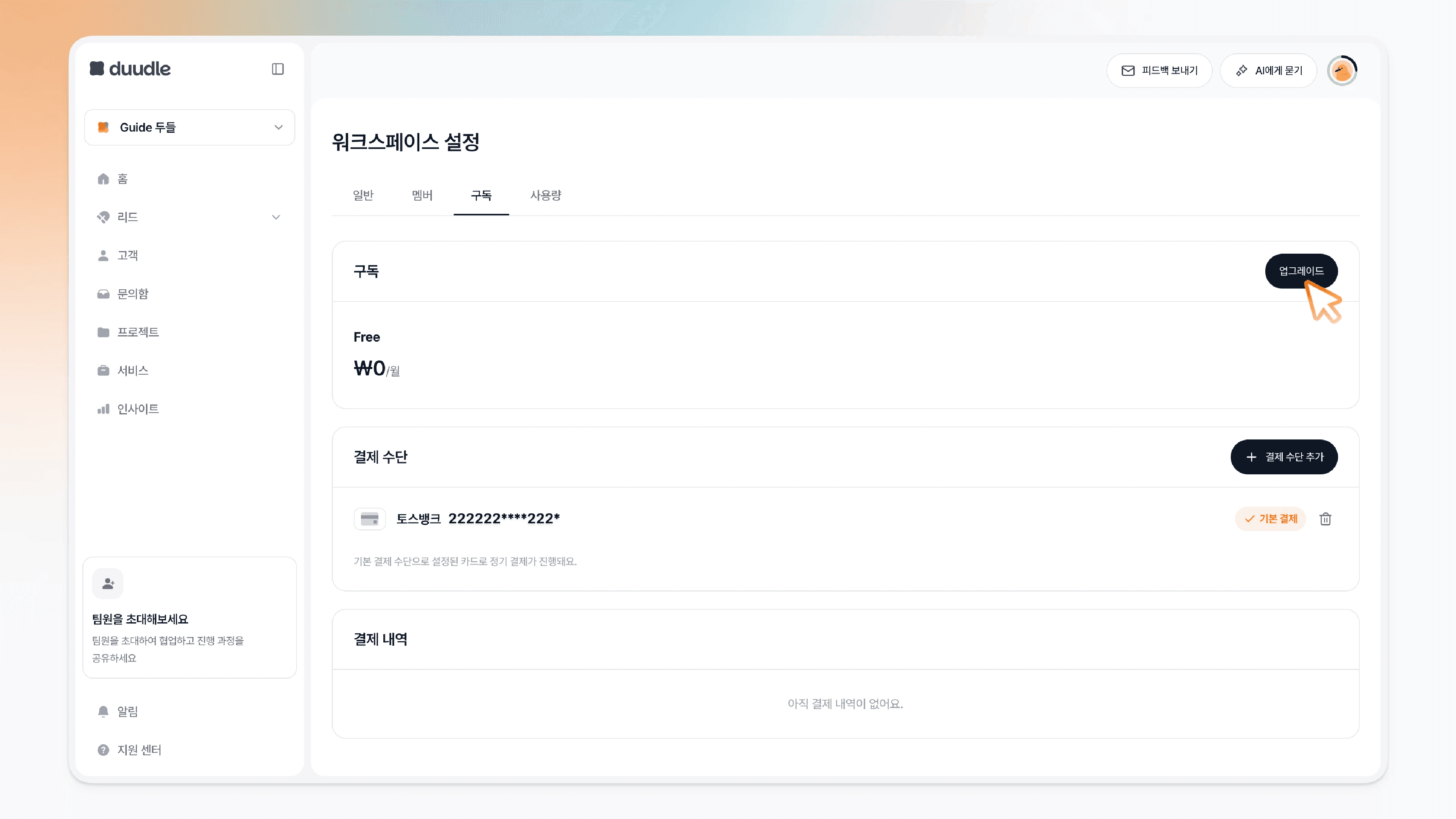Open 프로젝트 in the sidebar
The height and width of the screenshot is (819, 1456).
point(189,333)
